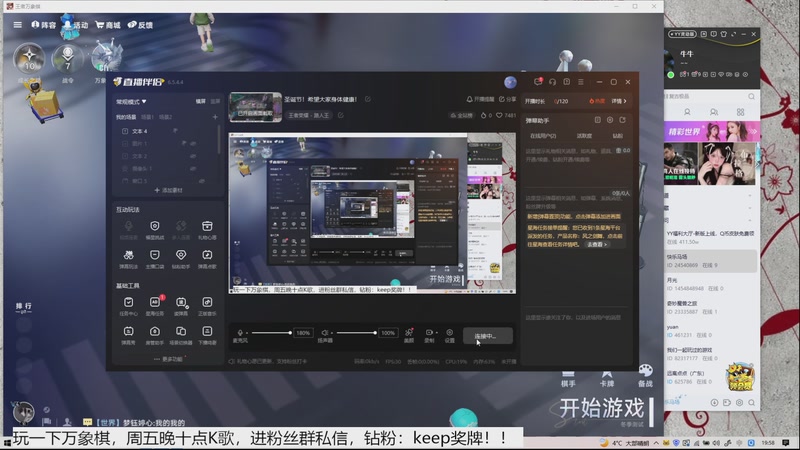Open the messages icon with red dot
The height and width of the screenshot is (450, 800).
(538, 82)
